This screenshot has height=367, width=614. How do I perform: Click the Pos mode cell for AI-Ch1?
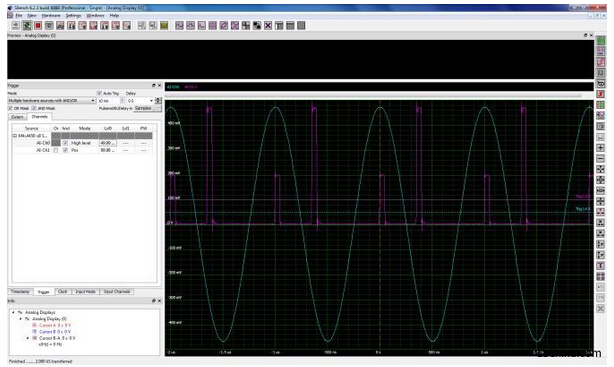84,150
